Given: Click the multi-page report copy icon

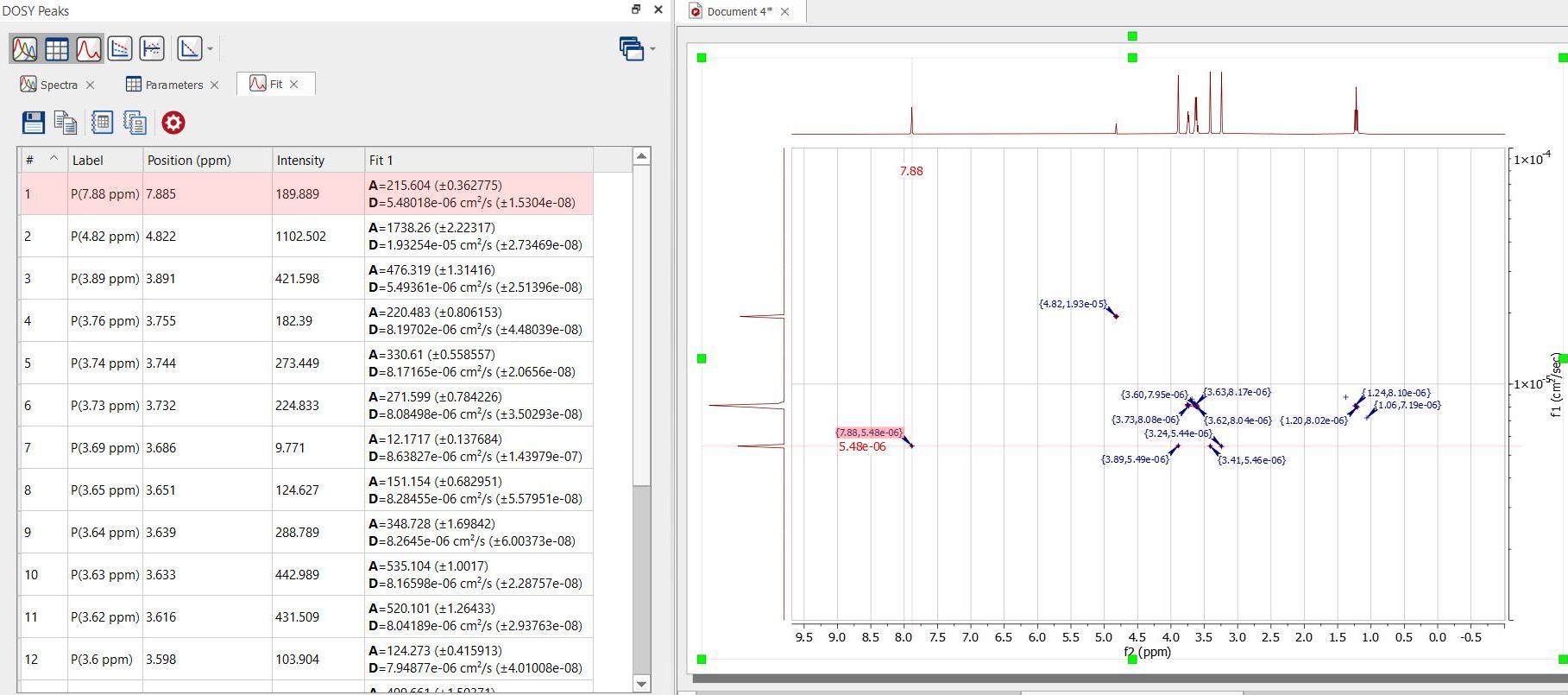Looking at the screenshot, I should 135,123.
